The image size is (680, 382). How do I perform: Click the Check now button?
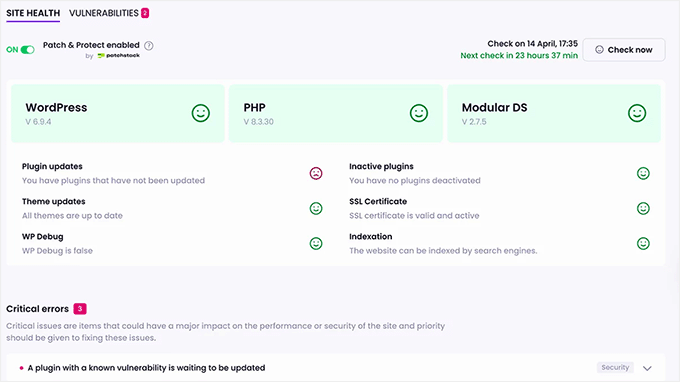pyautogui.click(x=624, y=50)
